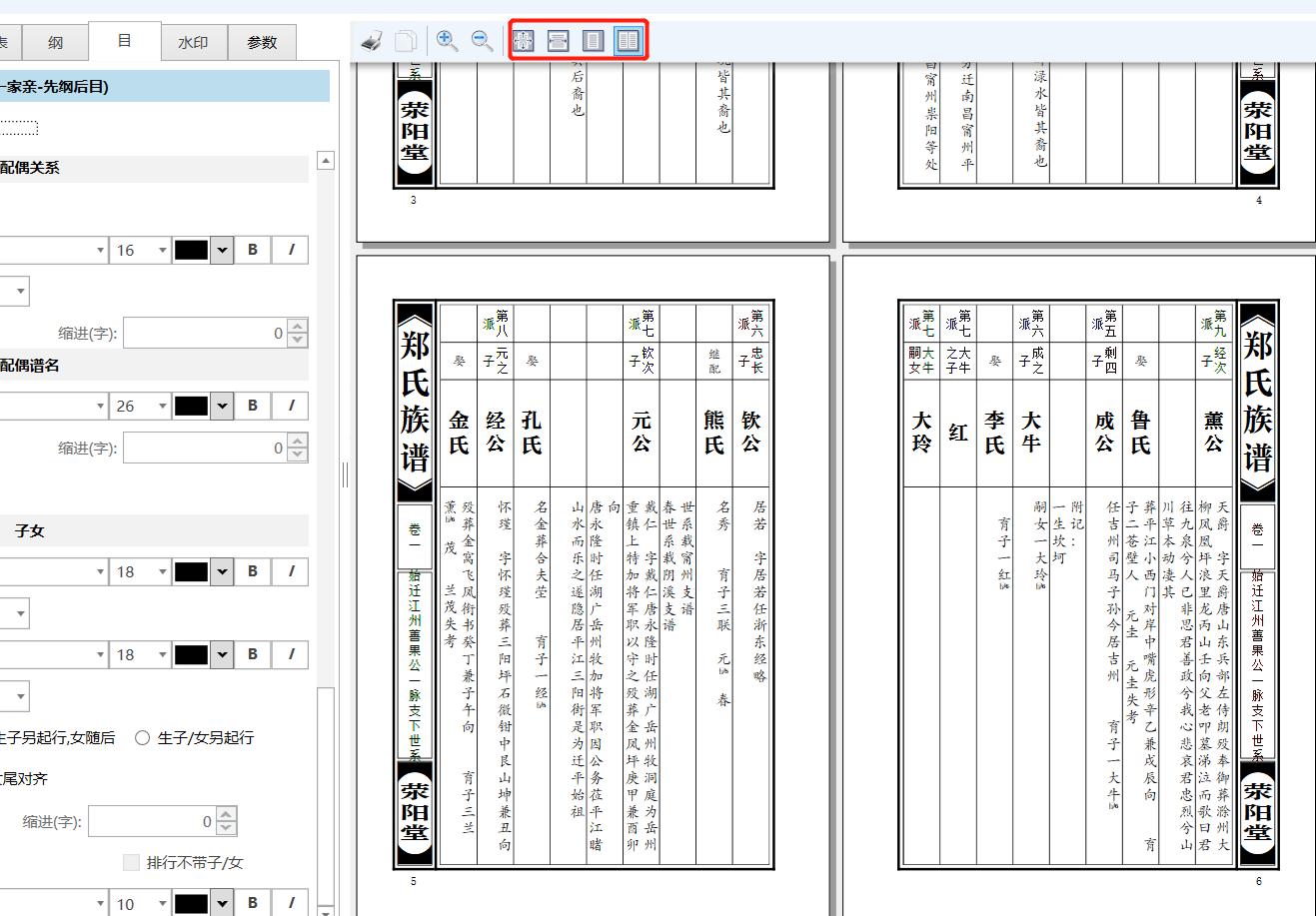Switch to two-page view icon
The width and height of the screenshot is (1316, 916).
coord(629,41)
